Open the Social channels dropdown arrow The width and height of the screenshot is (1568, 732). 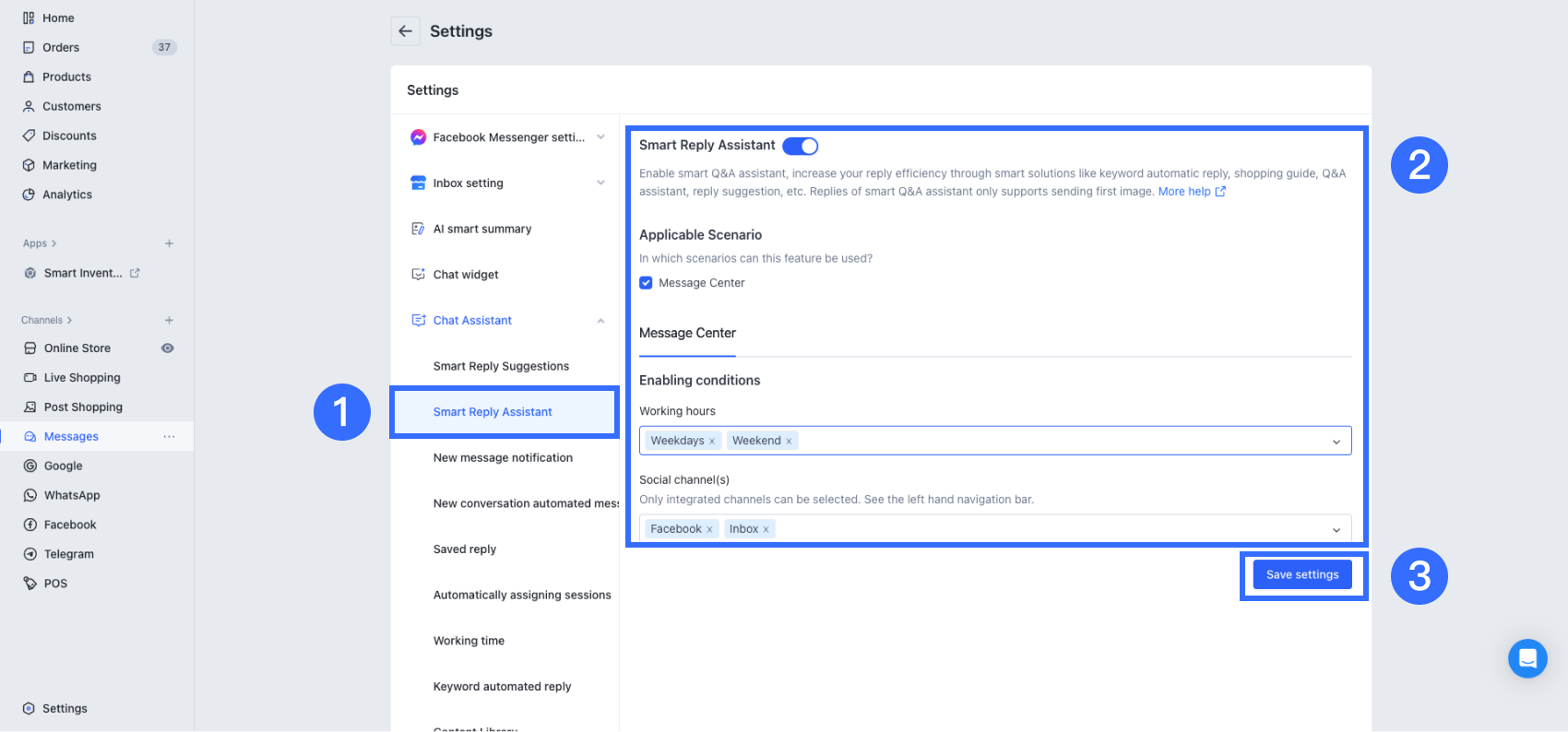[x=1336, y=529]
